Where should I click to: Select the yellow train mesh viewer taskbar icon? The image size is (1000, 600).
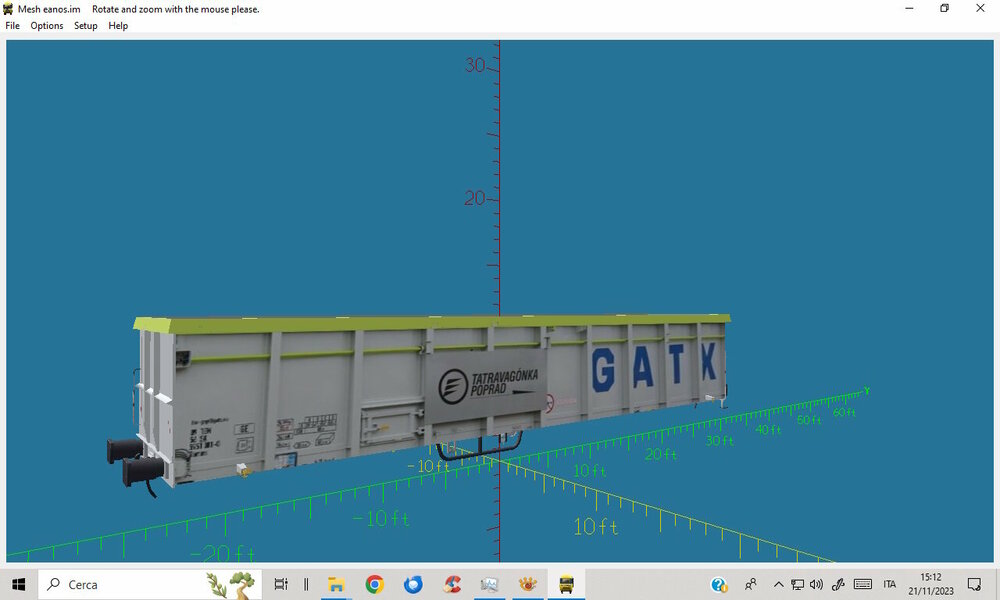[566, 584]
